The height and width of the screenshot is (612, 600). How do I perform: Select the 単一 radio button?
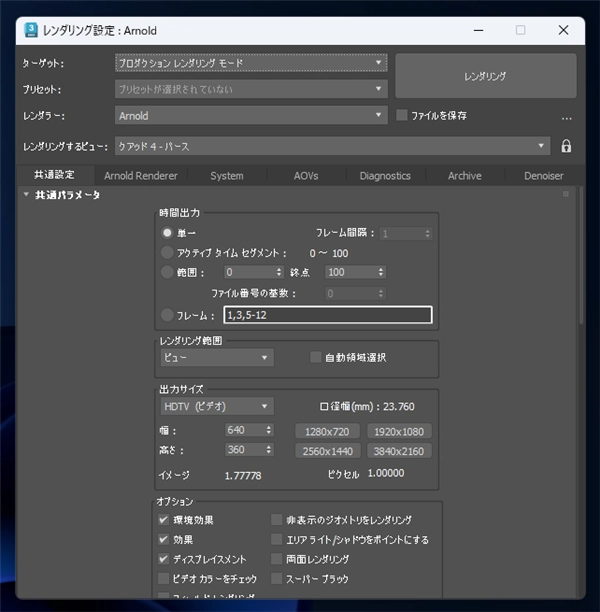coord(167,233)
